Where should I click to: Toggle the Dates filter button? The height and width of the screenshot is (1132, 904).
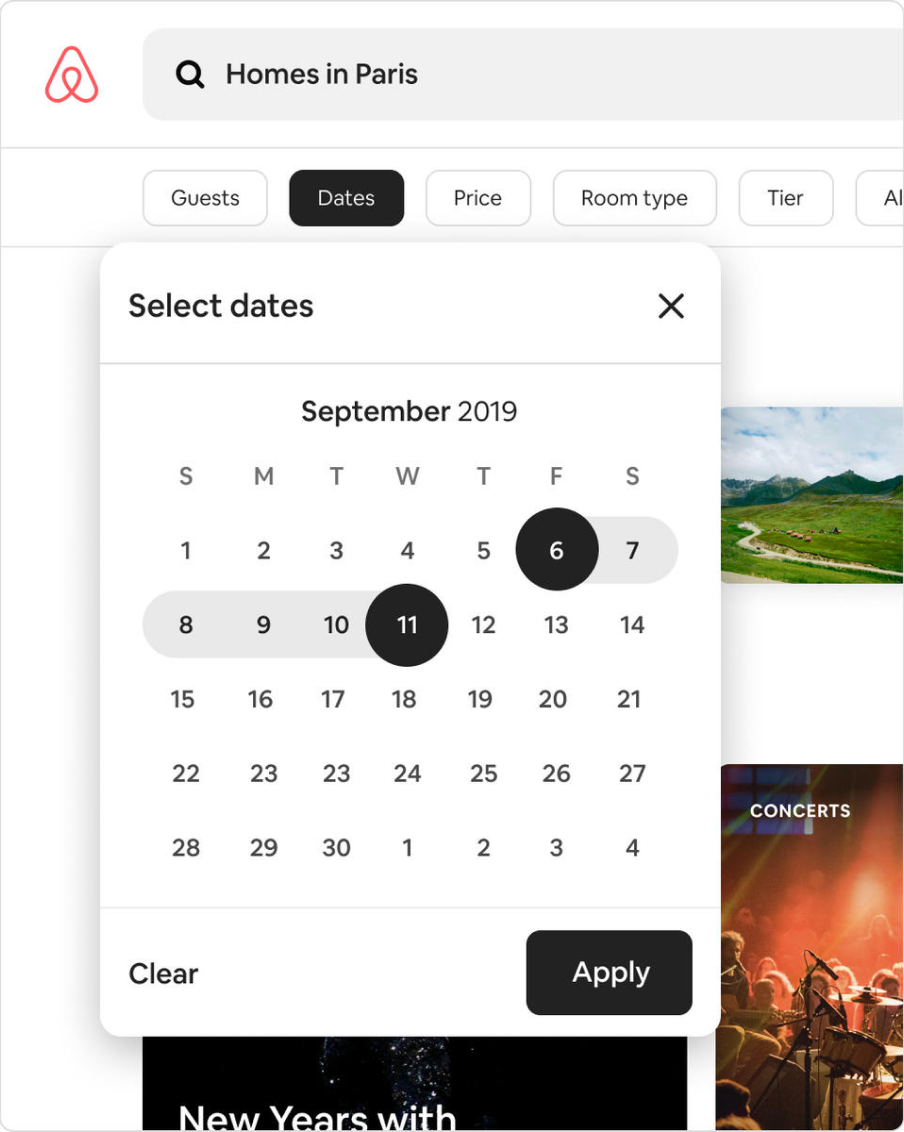pos(346,198)
